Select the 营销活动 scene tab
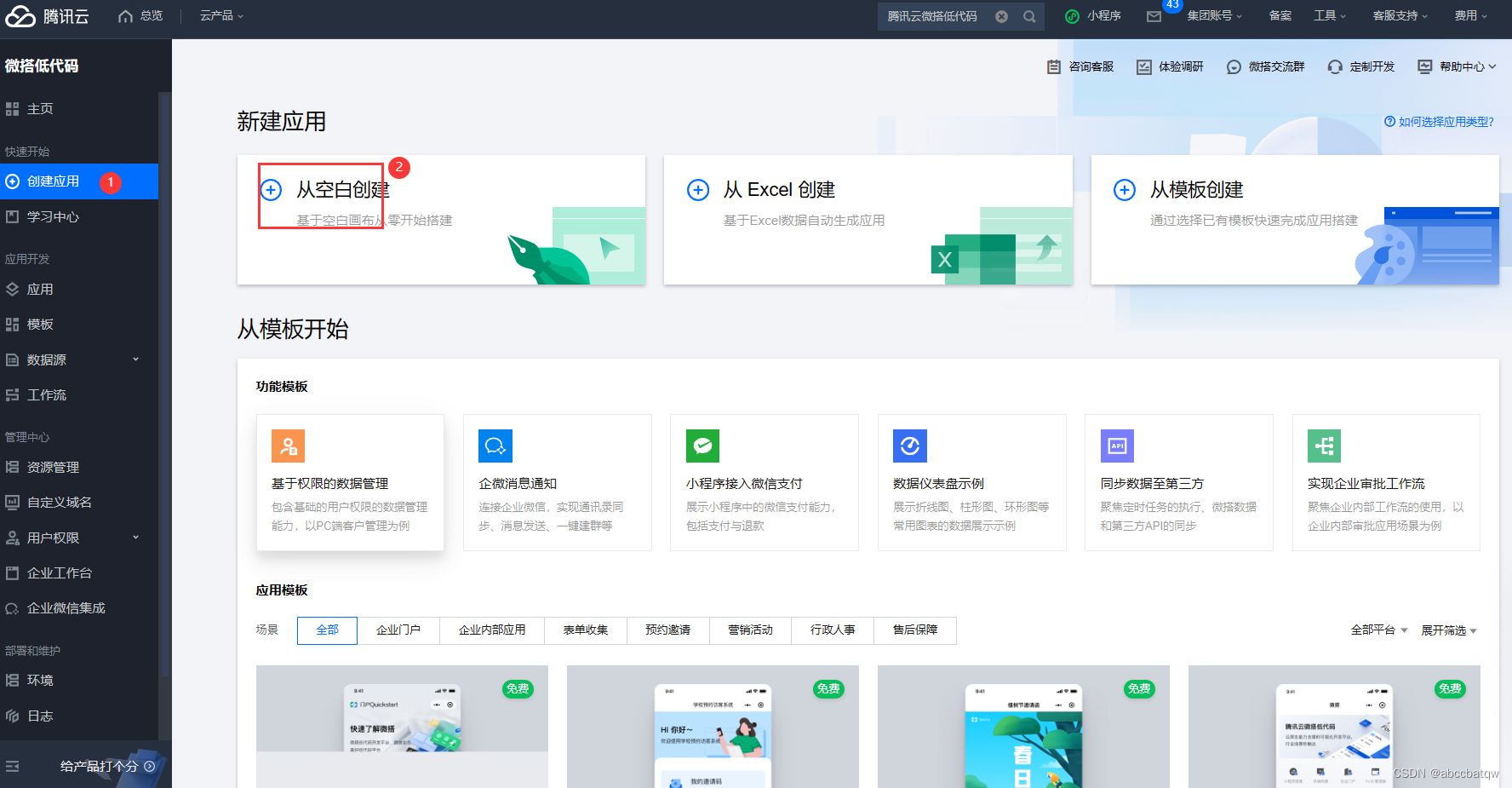The image size is (1512, 788). pyautogui.click(x=751, y=630)
